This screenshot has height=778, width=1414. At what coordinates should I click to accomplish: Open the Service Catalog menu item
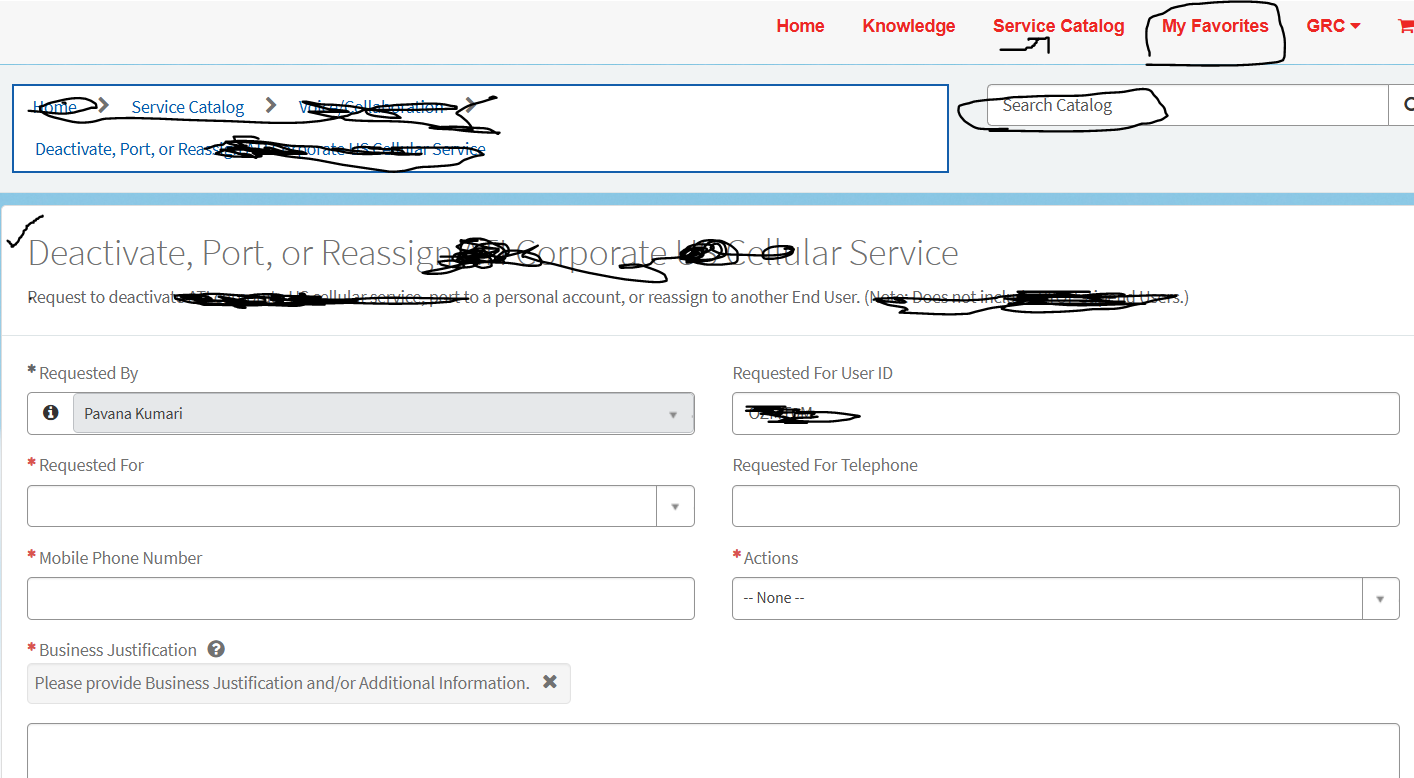(x=1058, y=26)
